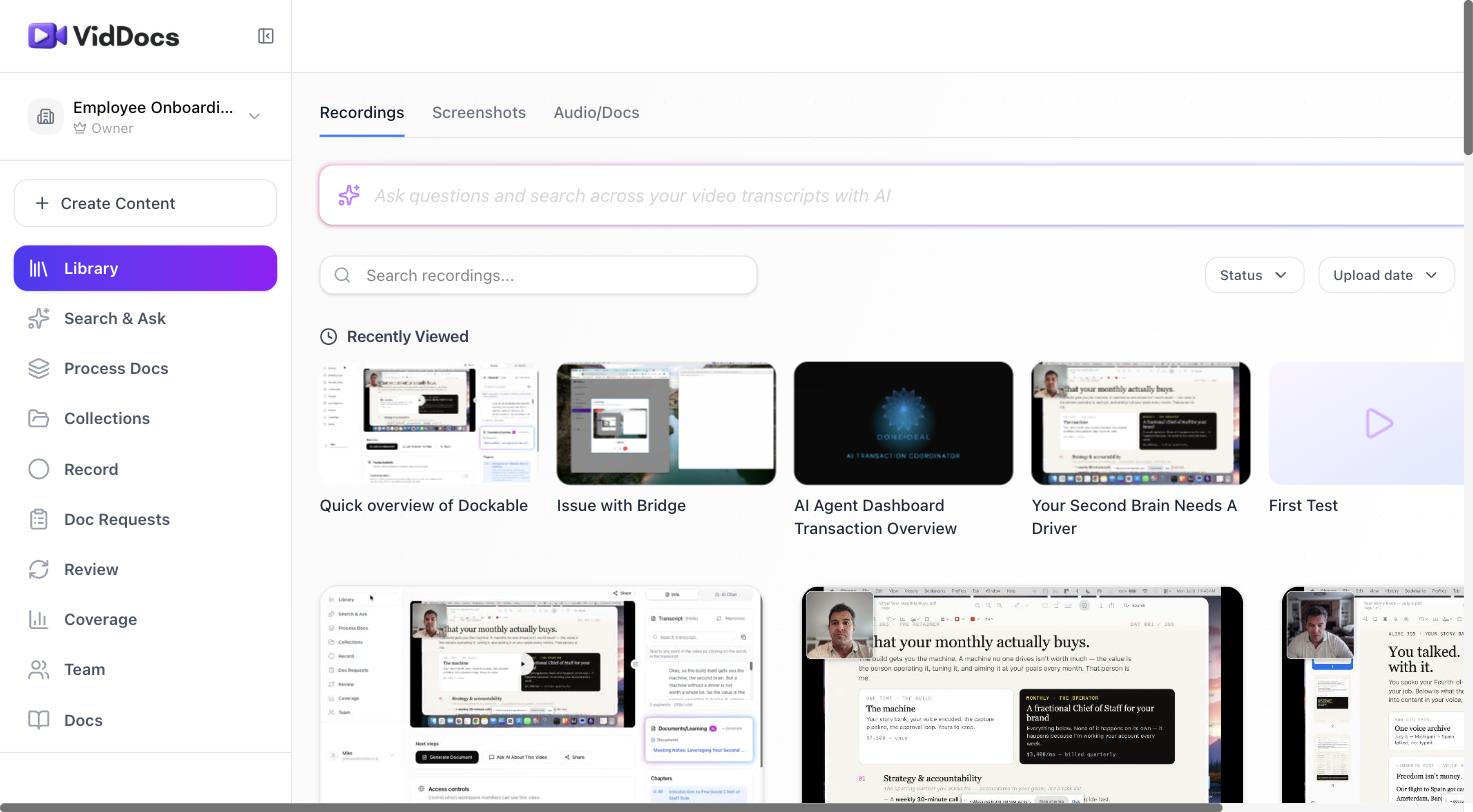Click the workspace building icon
Viewport: 1473px width, 812px height.
(x=45, y=116)
